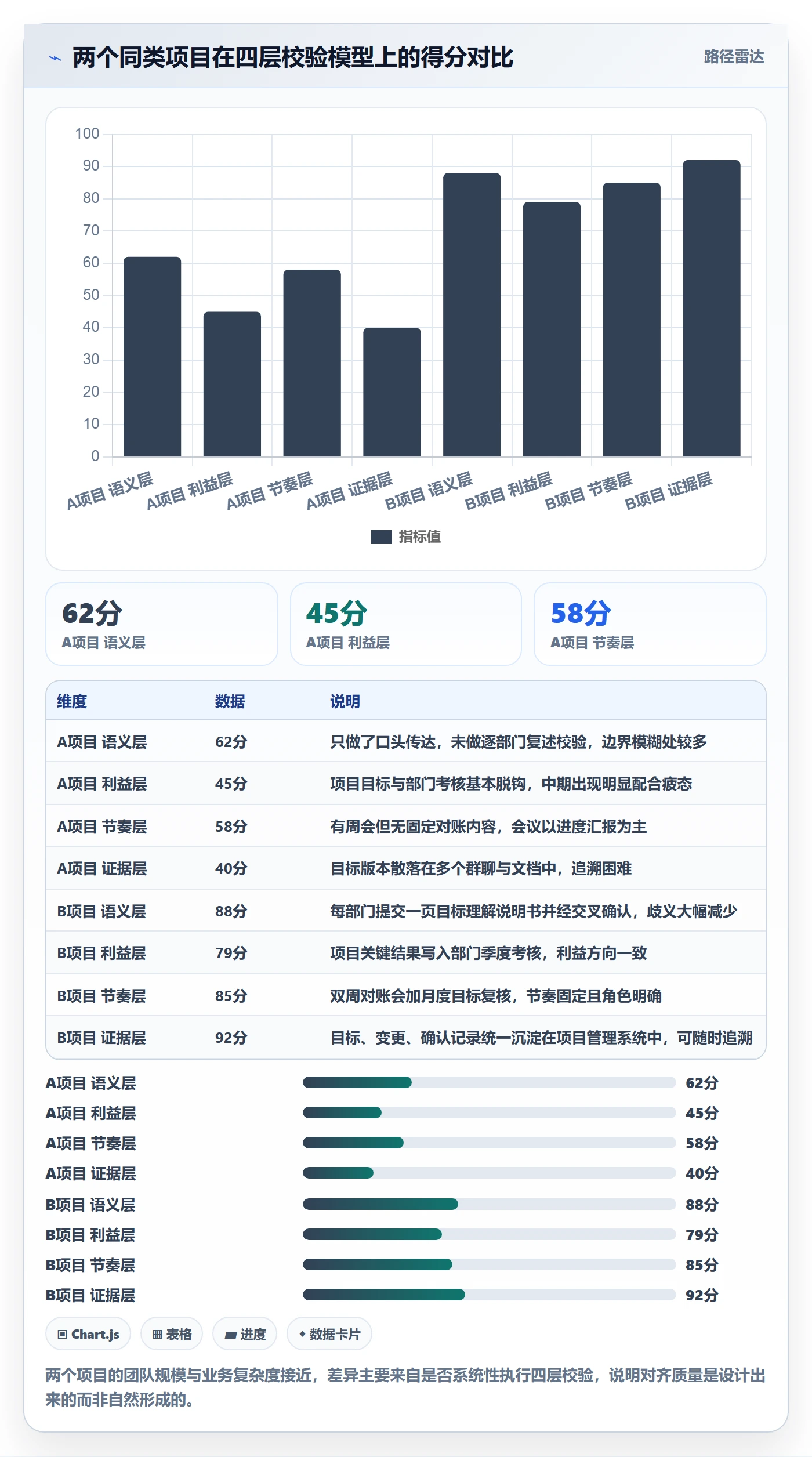The height and width of the screenshot is (1457, 812).
Task: Select the 表格 chip
Action: (172, 1334)
